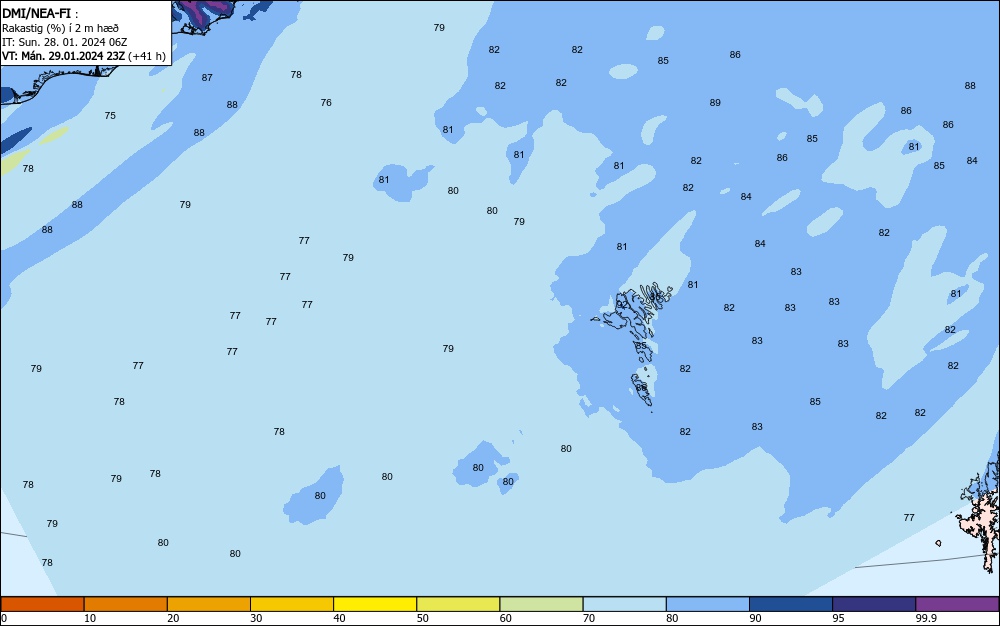
Task: Click the 0–10 dark orange legend swatch
Action: point(42,604)
